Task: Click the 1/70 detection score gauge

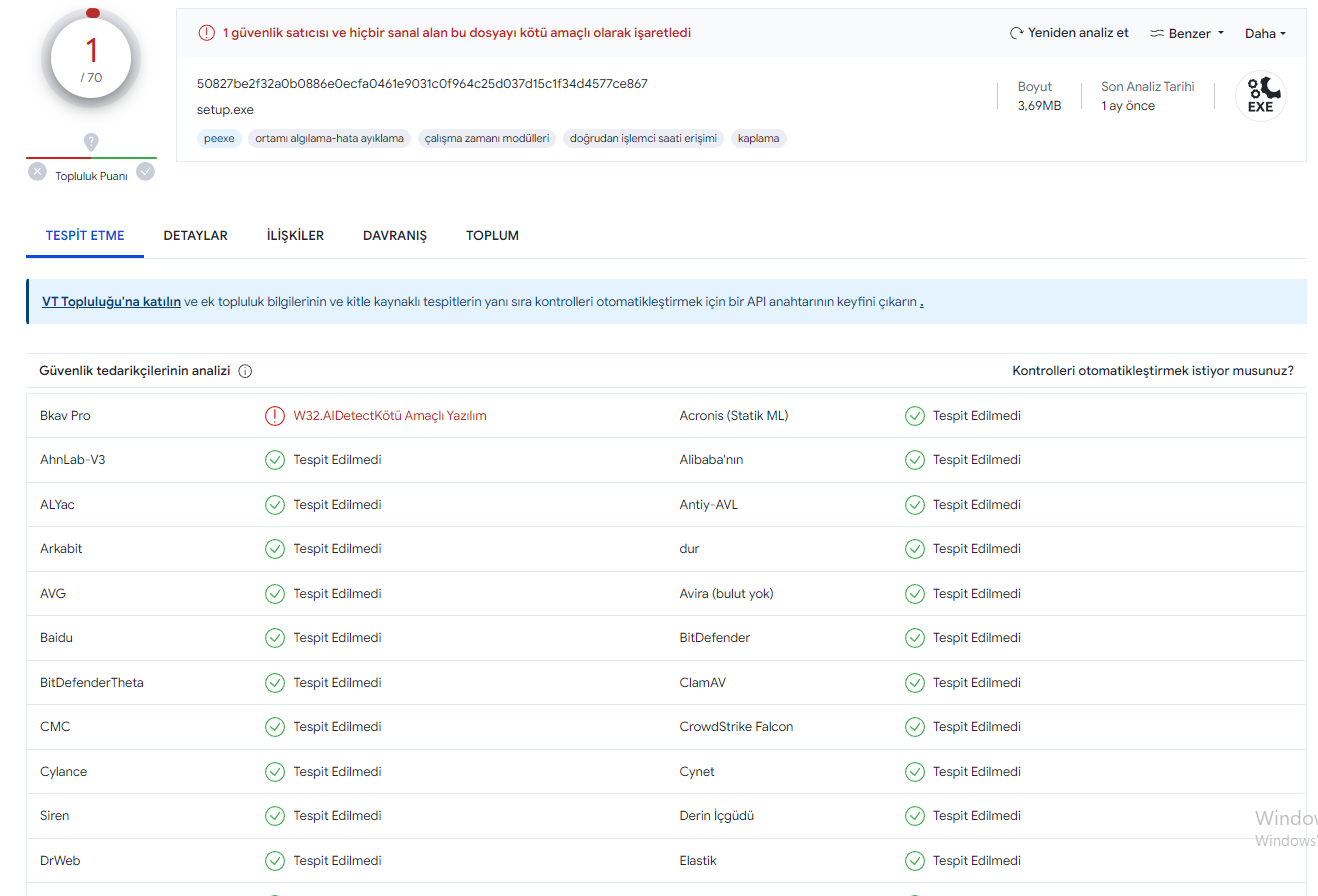Action: pos(91,58)
